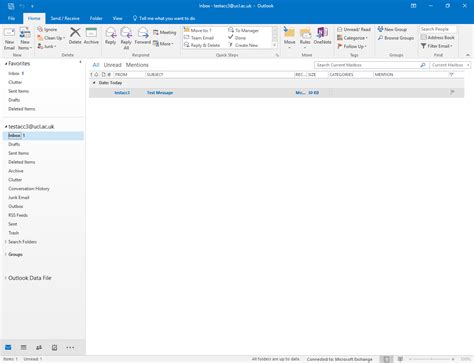This screenshot has height=363, width=474.
Task: Open the View tab
Action: (117, 18)
